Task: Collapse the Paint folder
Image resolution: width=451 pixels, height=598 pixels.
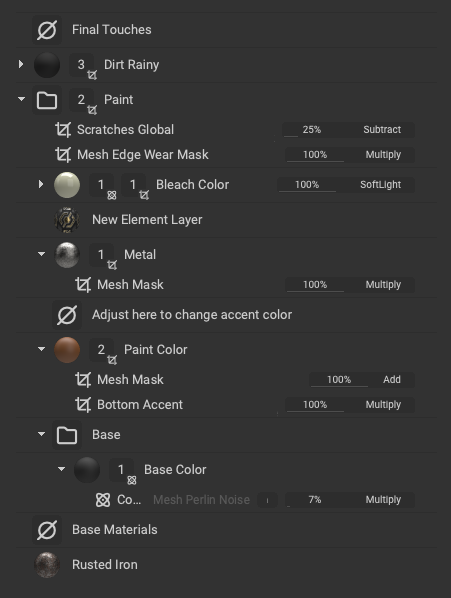Action: pos(21,99)
